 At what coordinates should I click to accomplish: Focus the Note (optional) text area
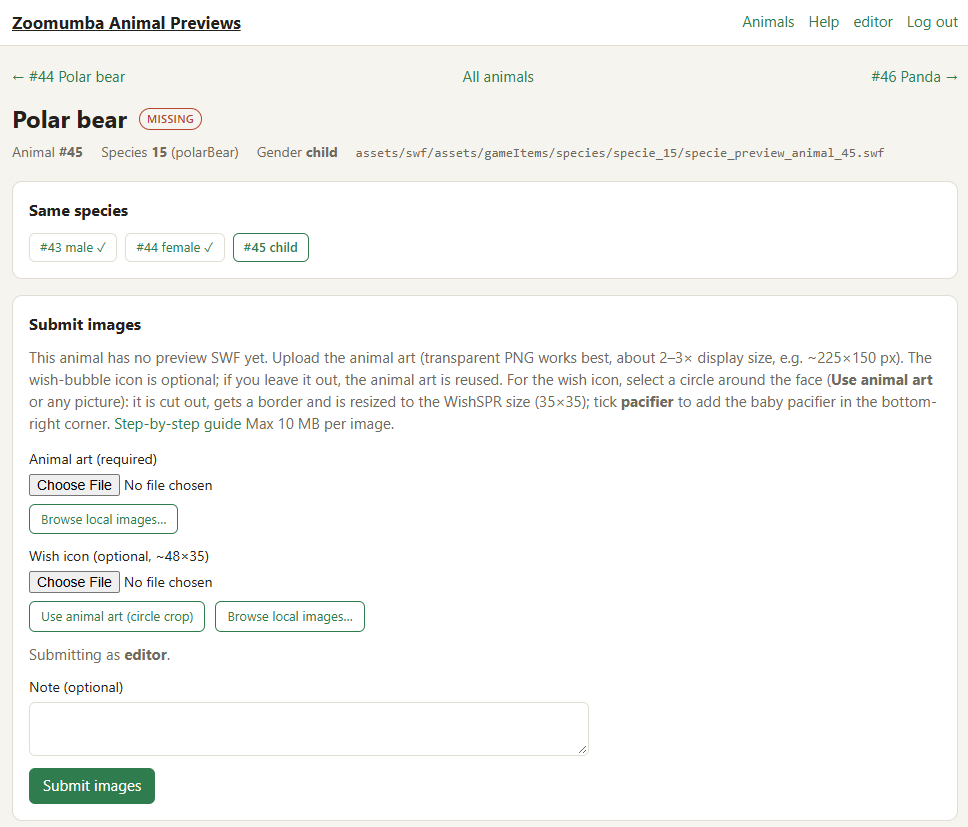[x=309, y=729]
